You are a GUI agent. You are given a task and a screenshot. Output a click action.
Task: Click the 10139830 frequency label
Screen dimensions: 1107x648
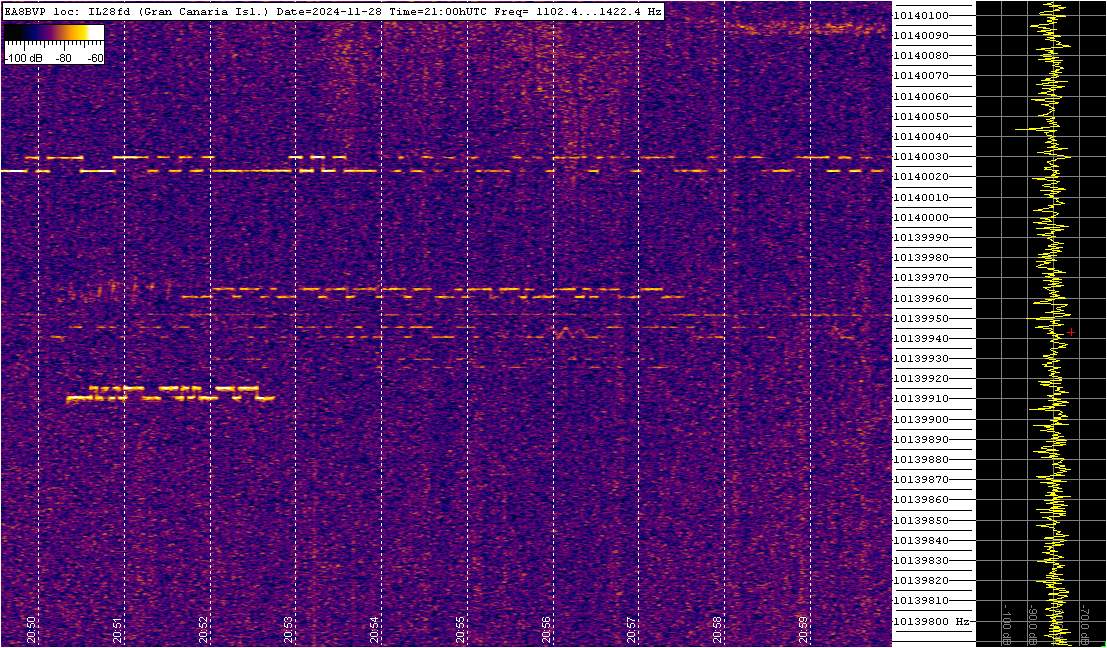pos(921,560)
